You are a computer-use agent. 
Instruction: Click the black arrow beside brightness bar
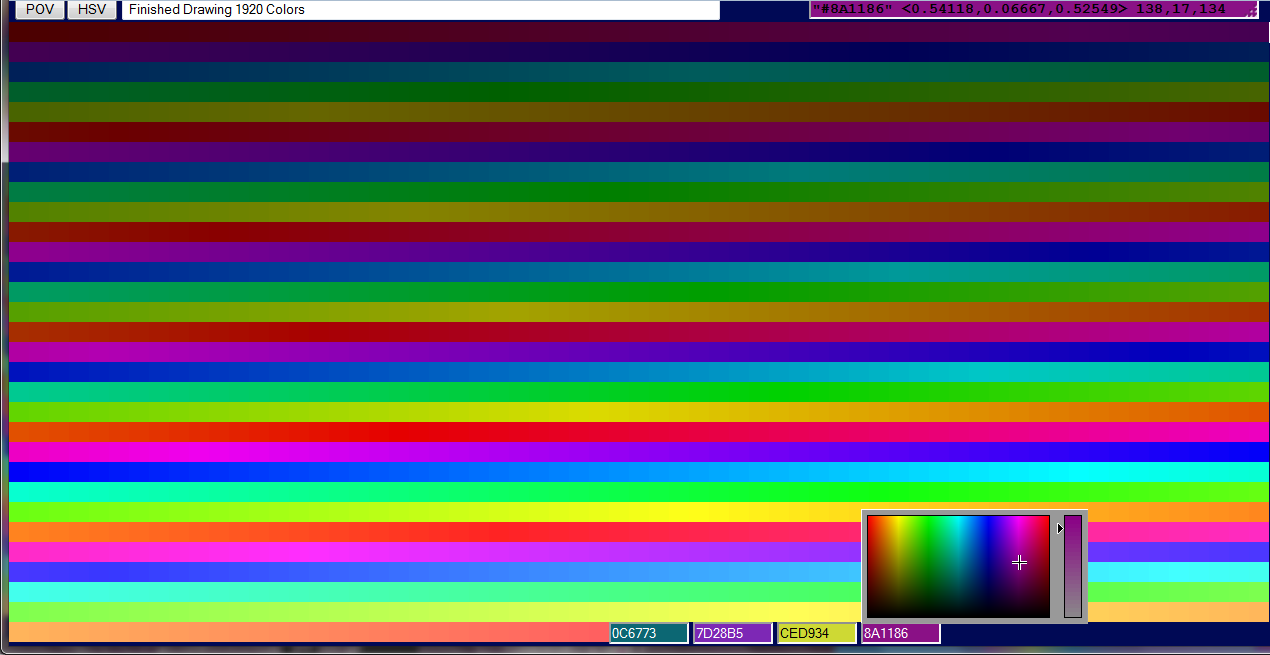(x=1060, y=529)
